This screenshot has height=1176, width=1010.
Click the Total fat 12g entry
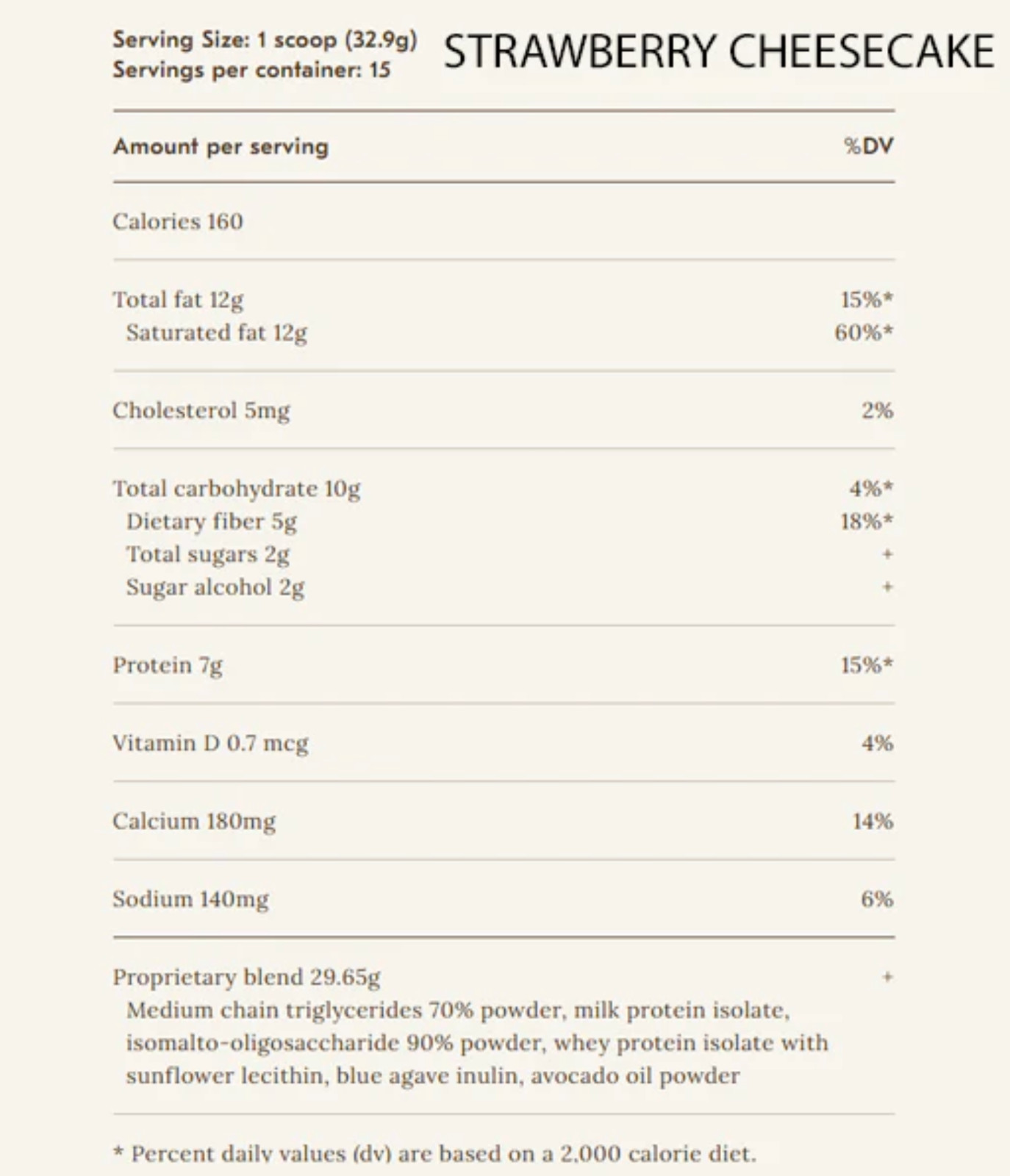pos(178,300)
